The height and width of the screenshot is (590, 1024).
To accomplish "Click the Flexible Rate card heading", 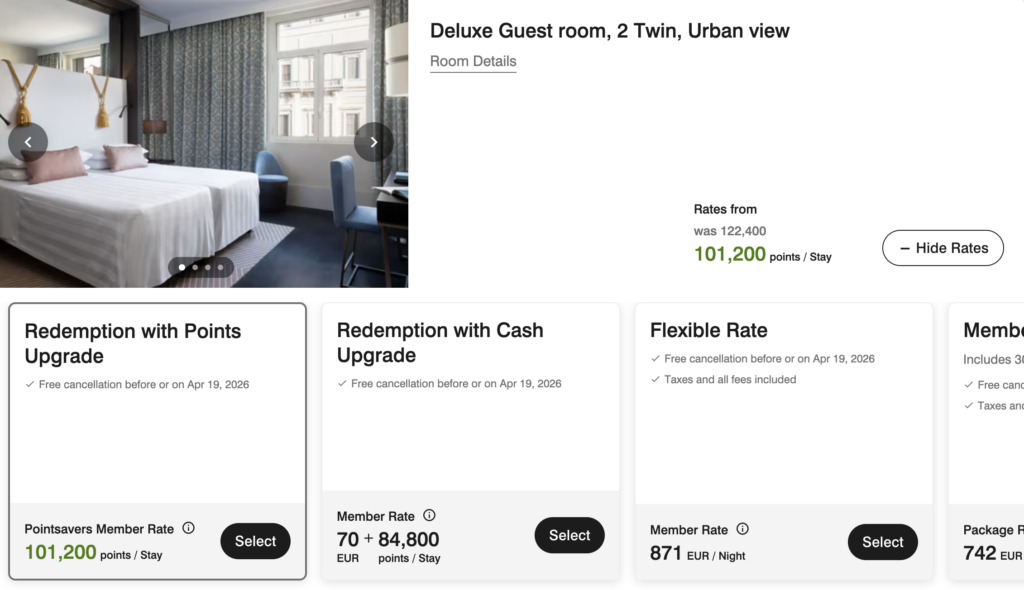I will pos(709,330).
